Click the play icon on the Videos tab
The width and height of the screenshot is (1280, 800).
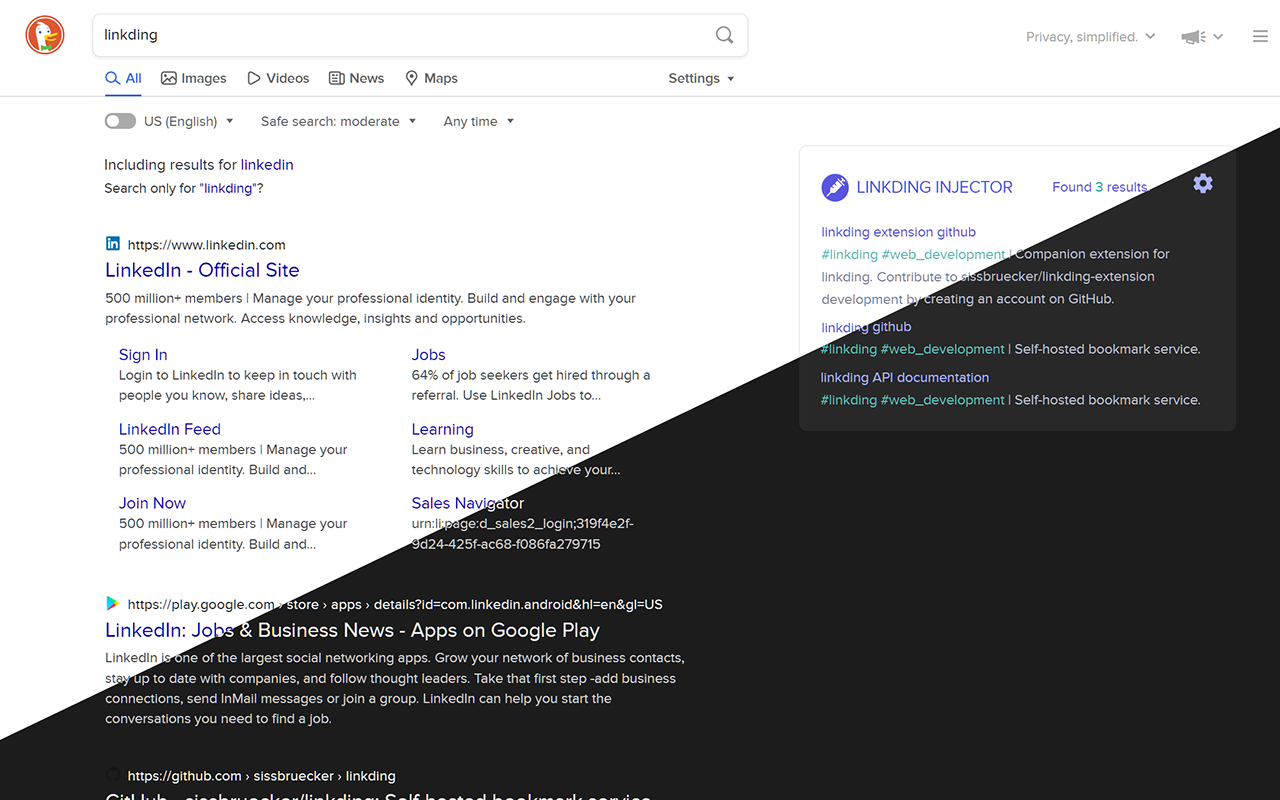[254, 77]
